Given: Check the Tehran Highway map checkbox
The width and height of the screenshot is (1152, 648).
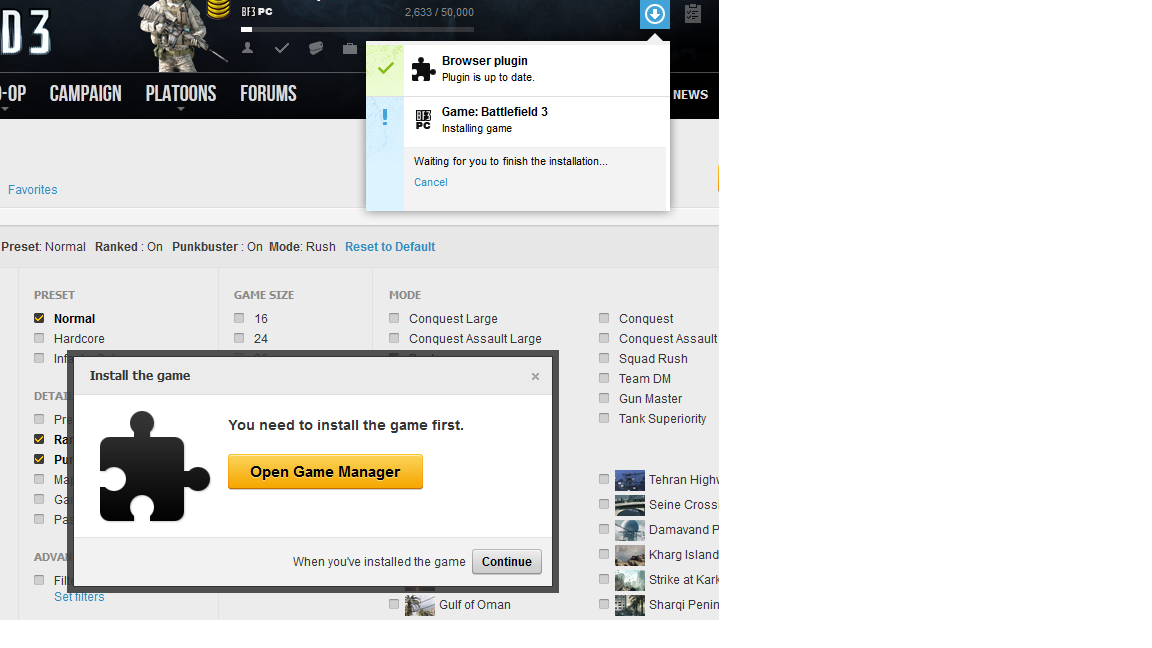Looking at the screenshot, I should [x=604, y=479].
